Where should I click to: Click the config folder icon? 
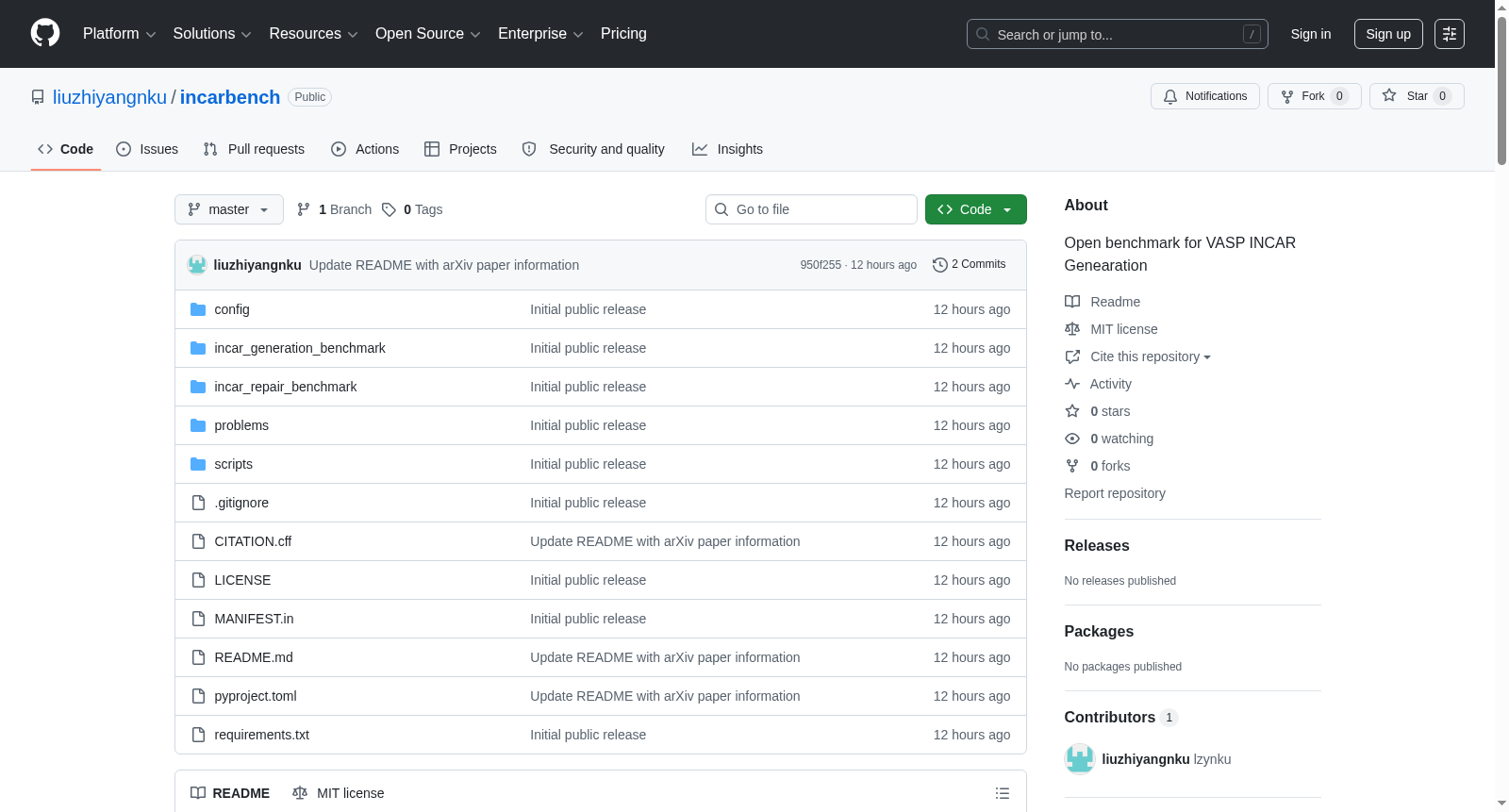click(x=198, y=309)
